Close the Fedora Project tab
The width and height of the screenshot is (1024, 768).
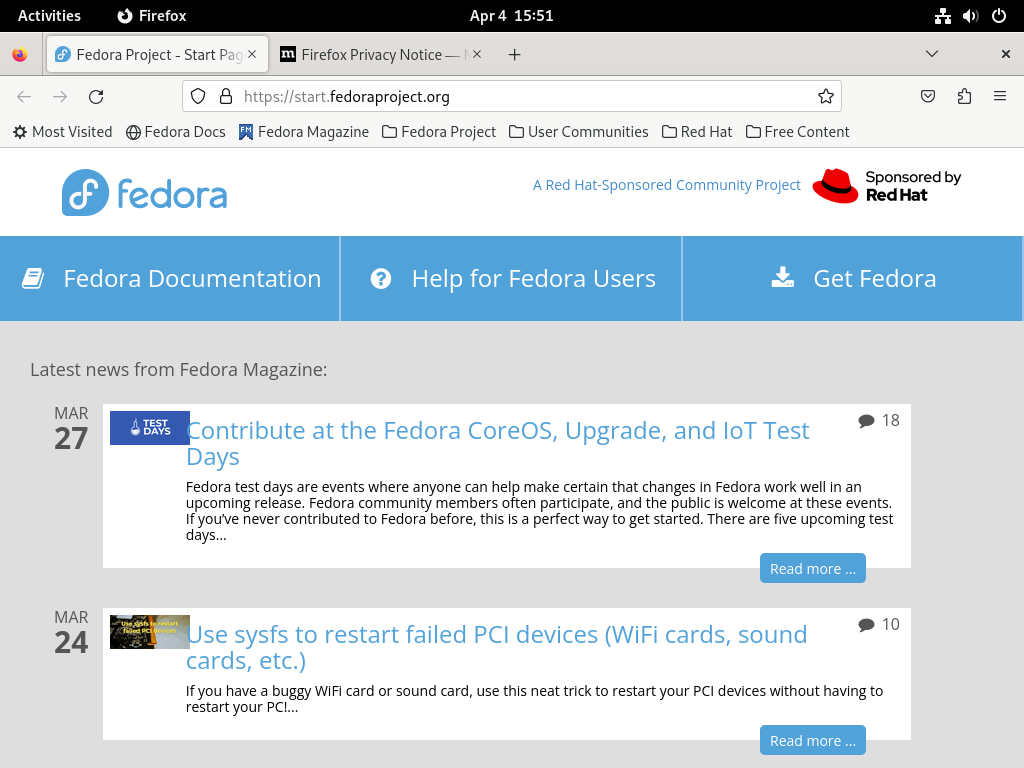252,54
